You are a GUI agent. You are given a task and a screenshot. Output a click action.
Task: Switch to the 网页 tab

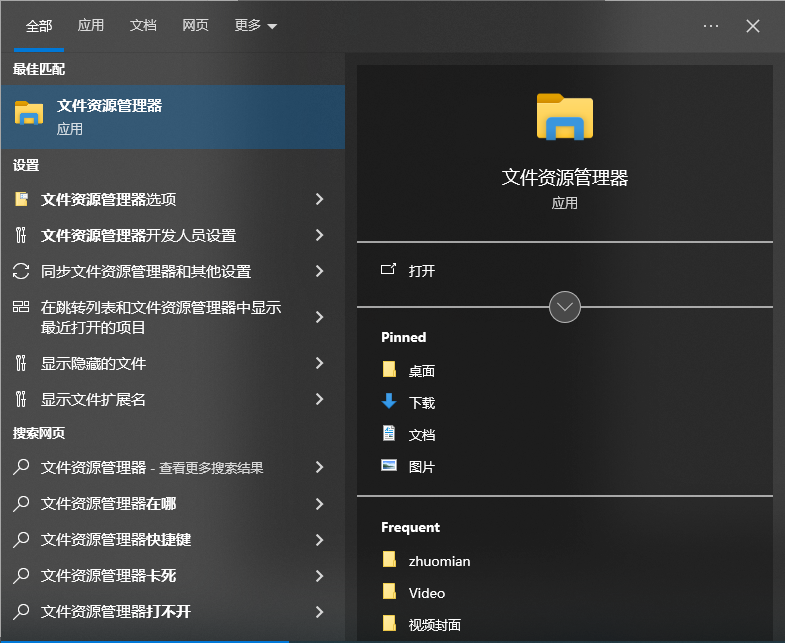[x=195, y=26]
